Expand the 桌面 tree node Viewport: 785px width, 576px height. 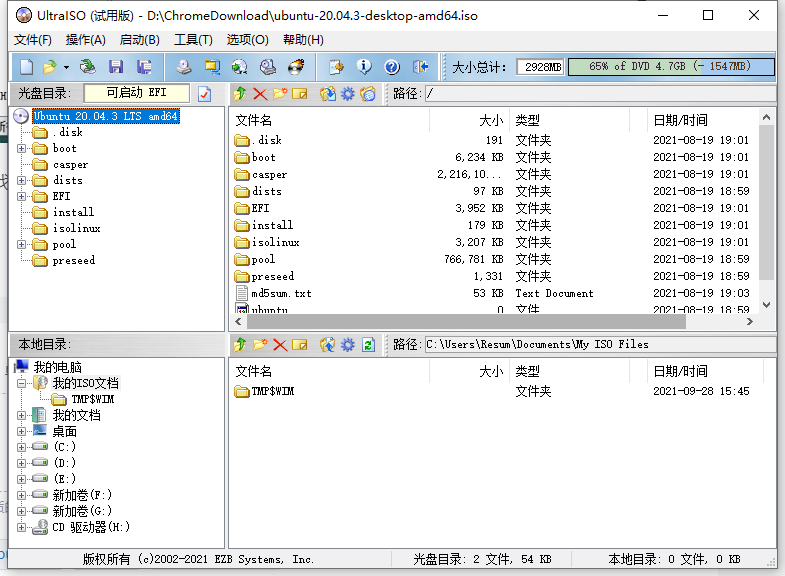21,431
